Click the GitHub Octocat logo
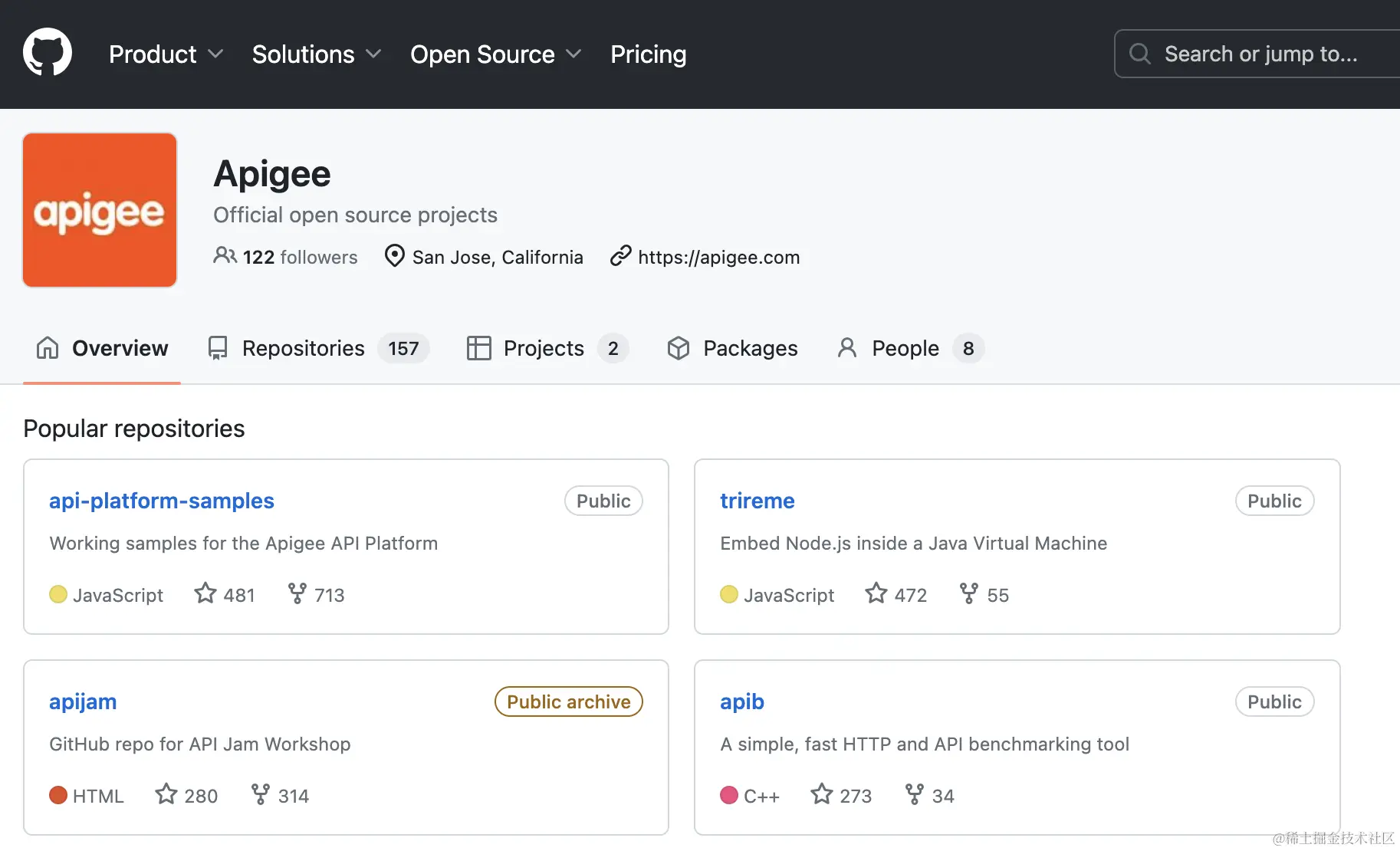Image resolution: width=1400 pixels, height=851 pixels. tap(48, 53)
